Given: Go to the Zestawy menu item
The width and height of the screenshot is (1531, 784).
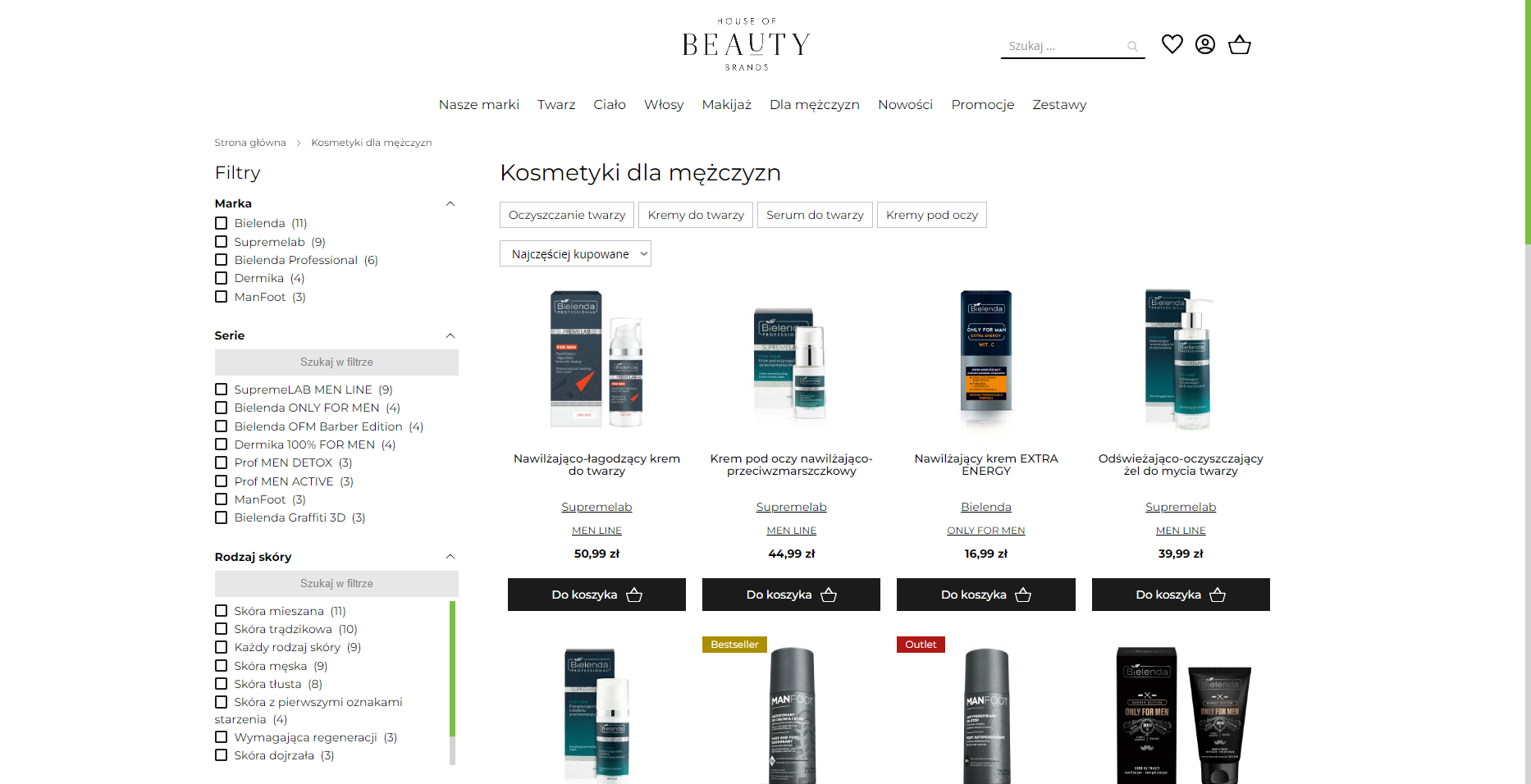Looking at the screenshot, I should [1059, 104].
